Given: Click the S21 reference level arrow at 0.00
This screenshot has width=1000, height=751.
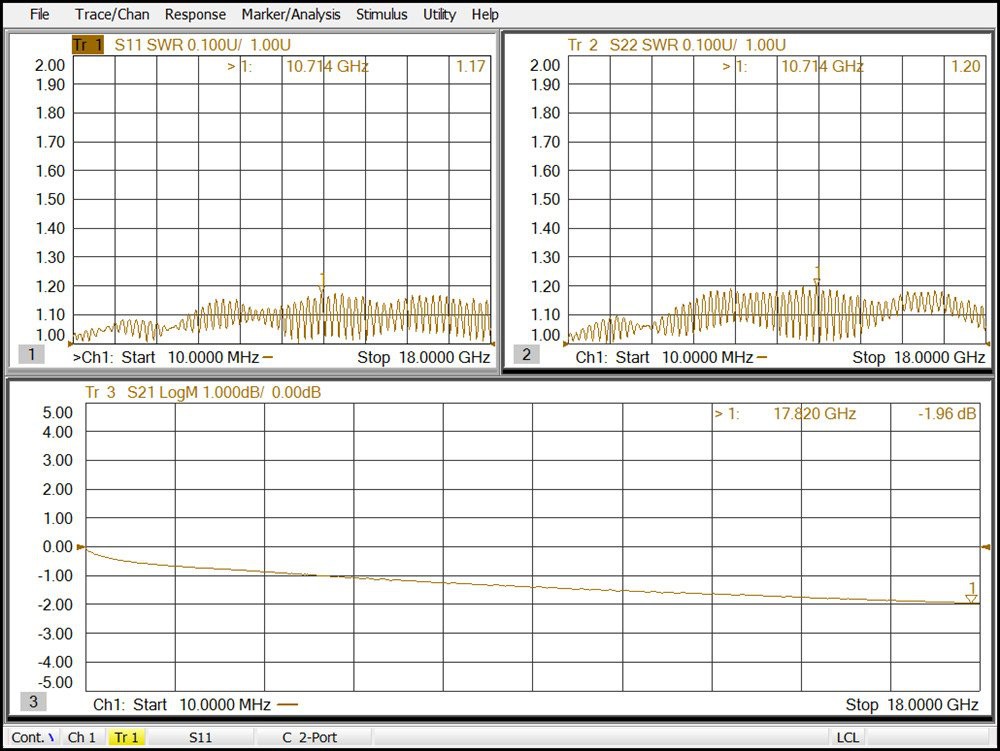Looking at the screenshot, I should (x=82, y=548).
